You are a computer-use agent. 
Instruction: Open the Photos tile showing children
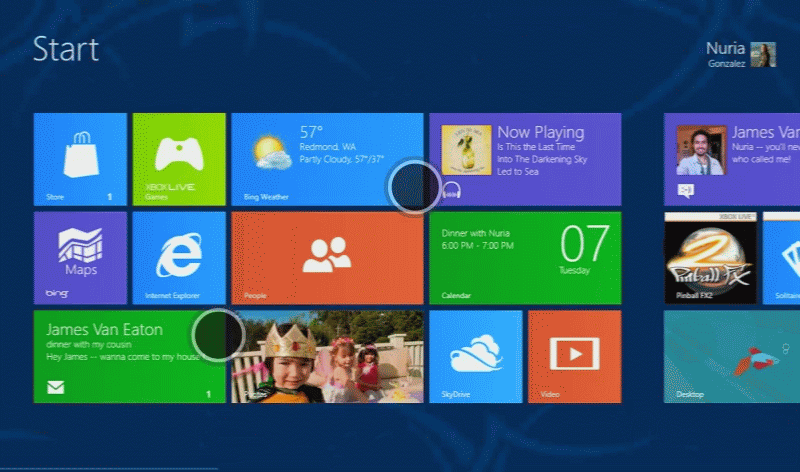327,357
